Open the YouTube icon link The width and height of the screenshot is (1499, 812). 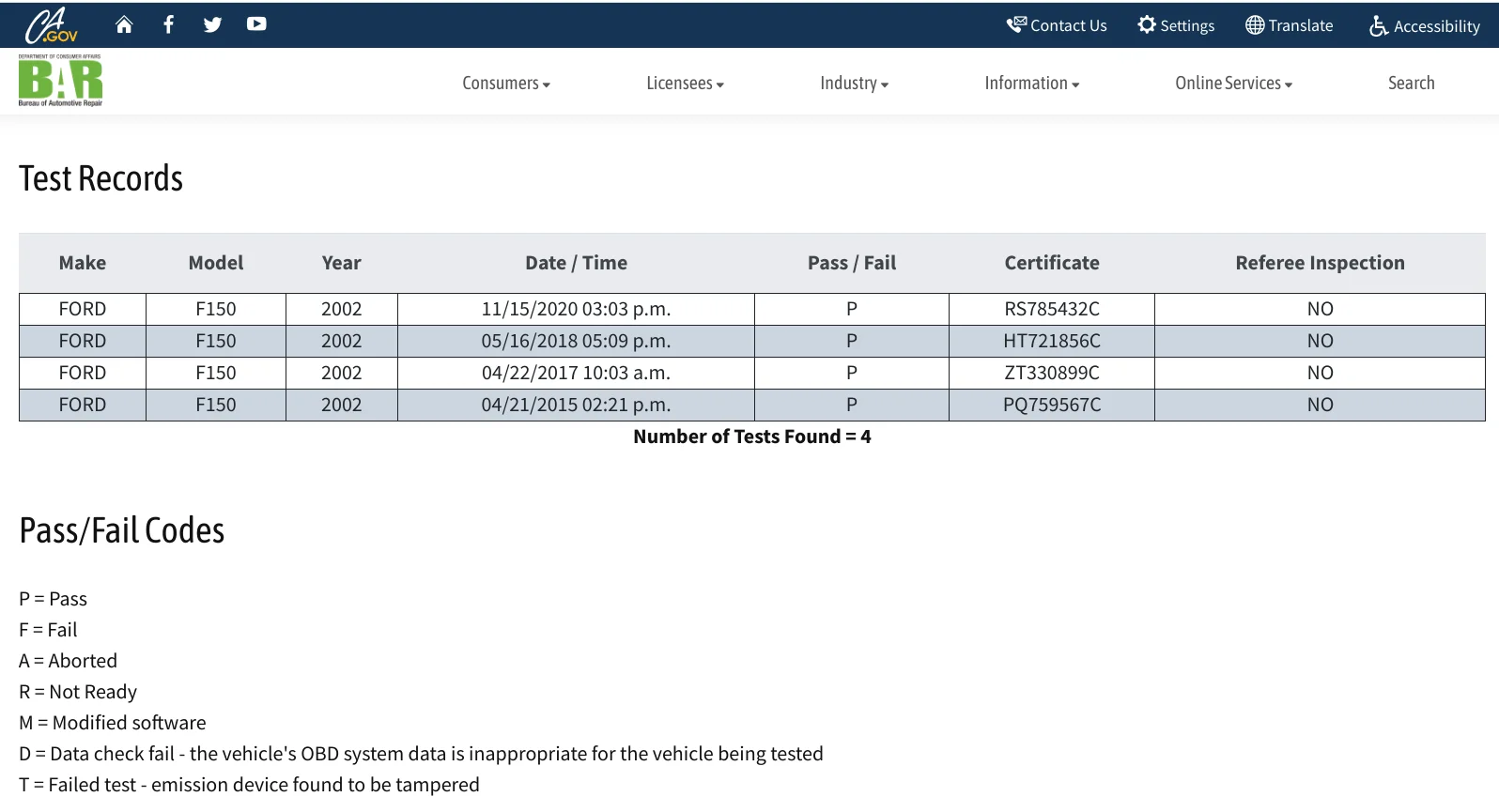click(x=256, y=24)
